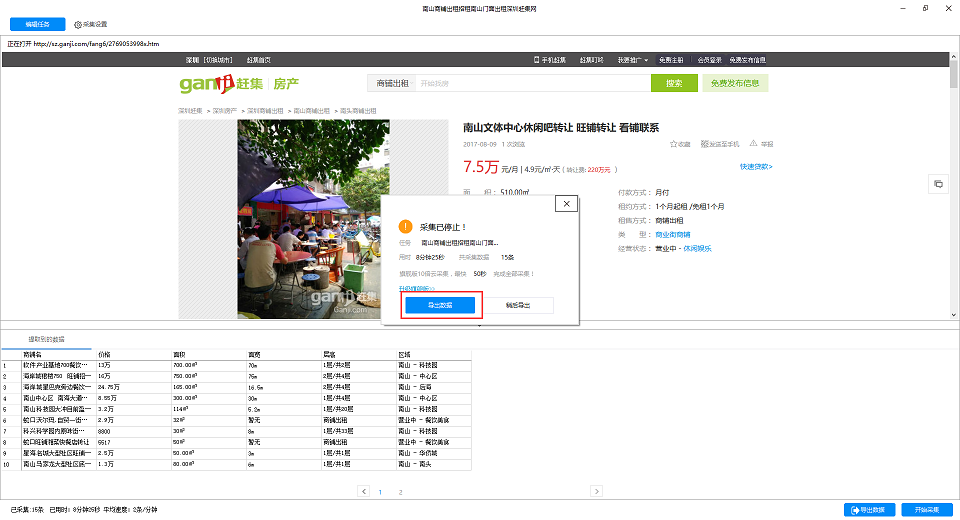Click 稍后导出 in the dialog

click(518, 305)
